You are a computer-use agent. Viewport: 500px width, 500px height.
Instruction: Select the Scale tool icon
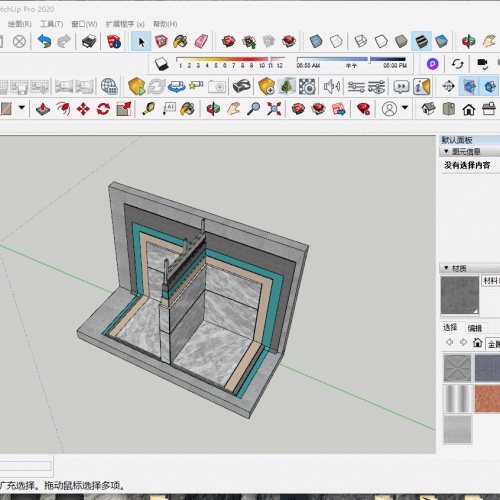pyautogui.click(x=124, y=109)
